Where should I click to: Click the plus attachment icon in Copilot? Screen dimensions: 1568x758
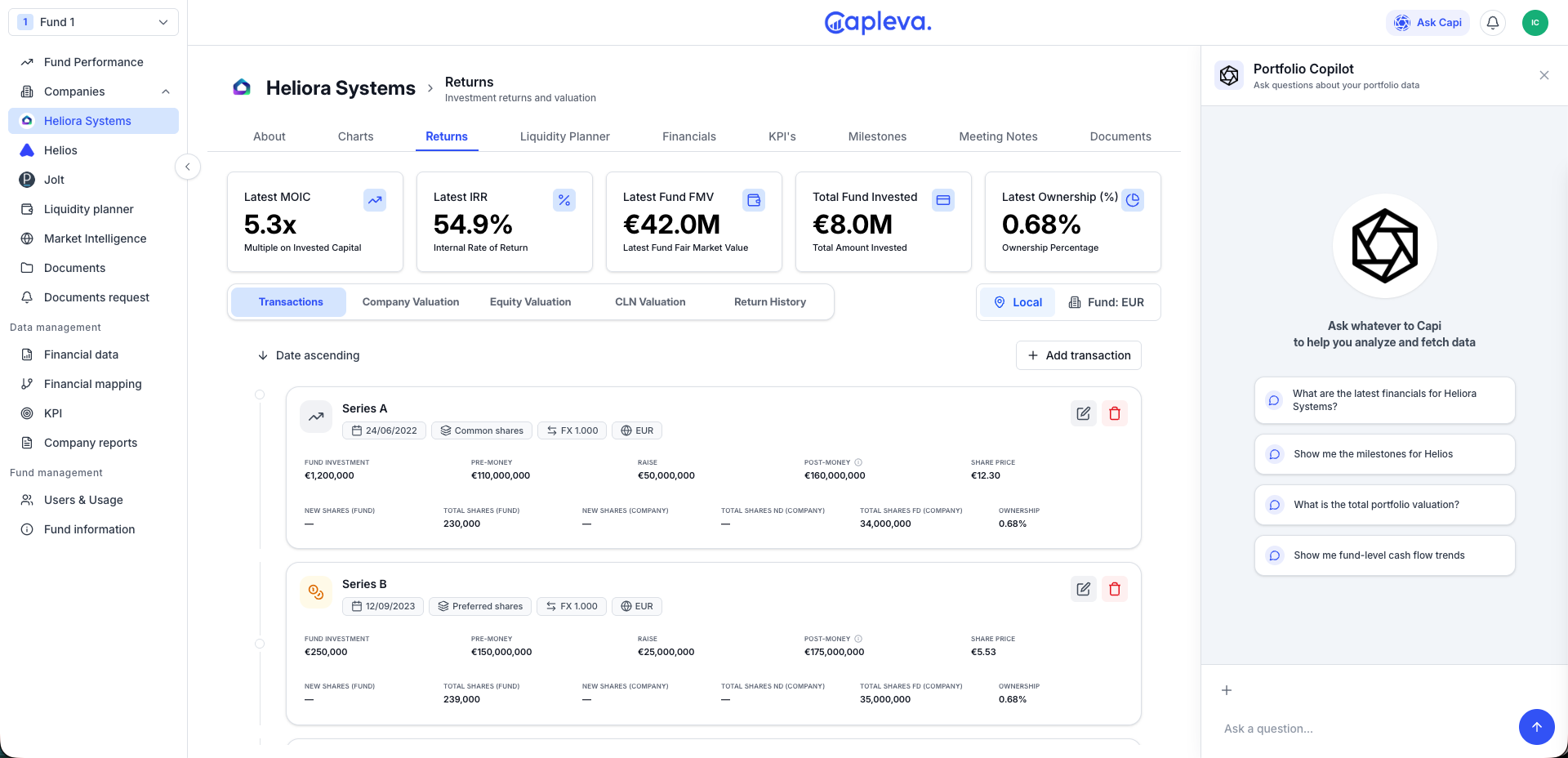tap(1227, 690)
